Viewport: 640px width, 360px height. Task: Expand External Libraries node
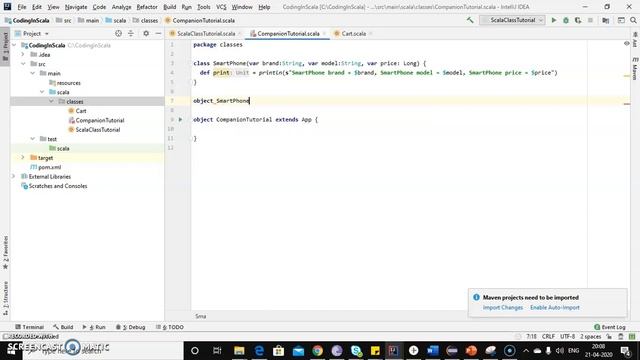tap(14, 176)
